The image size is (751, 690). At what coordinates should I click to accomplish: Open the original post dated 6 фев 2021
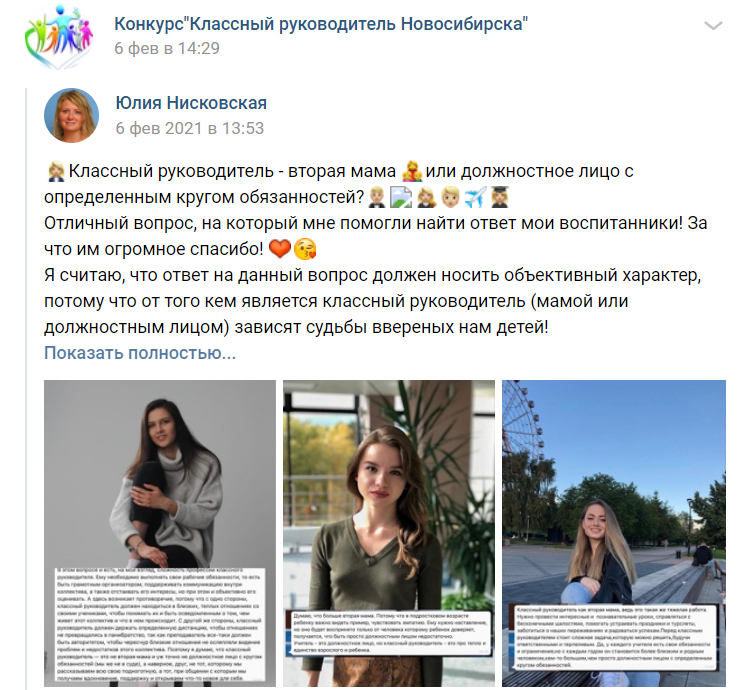coord(190,128)
